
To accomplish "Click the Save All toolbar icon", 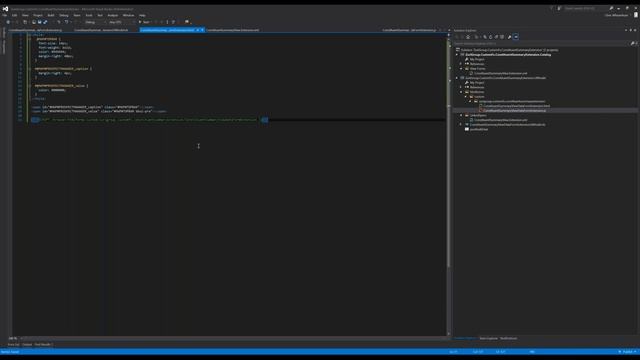I will click(45, 22).
